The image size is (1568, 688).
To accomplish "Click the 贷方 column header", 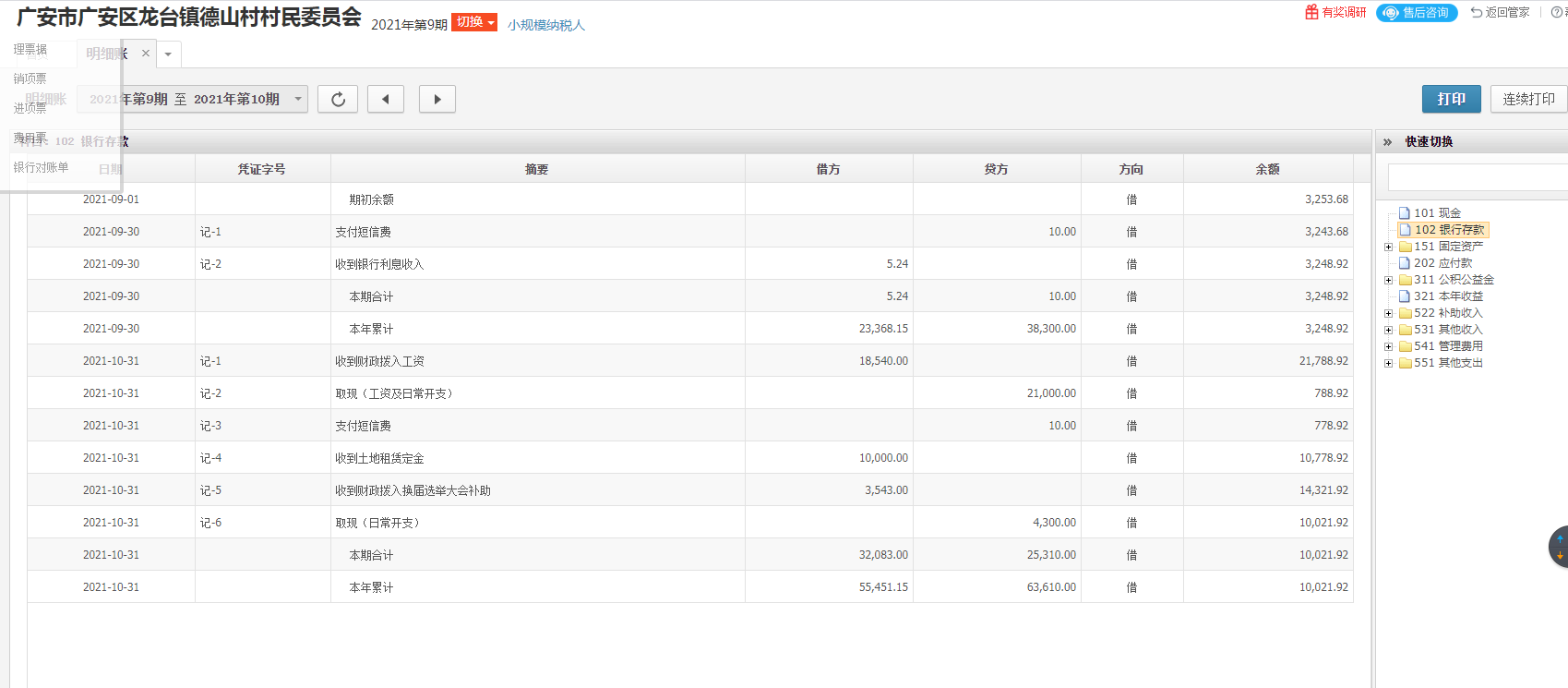I will click(997, 169).
